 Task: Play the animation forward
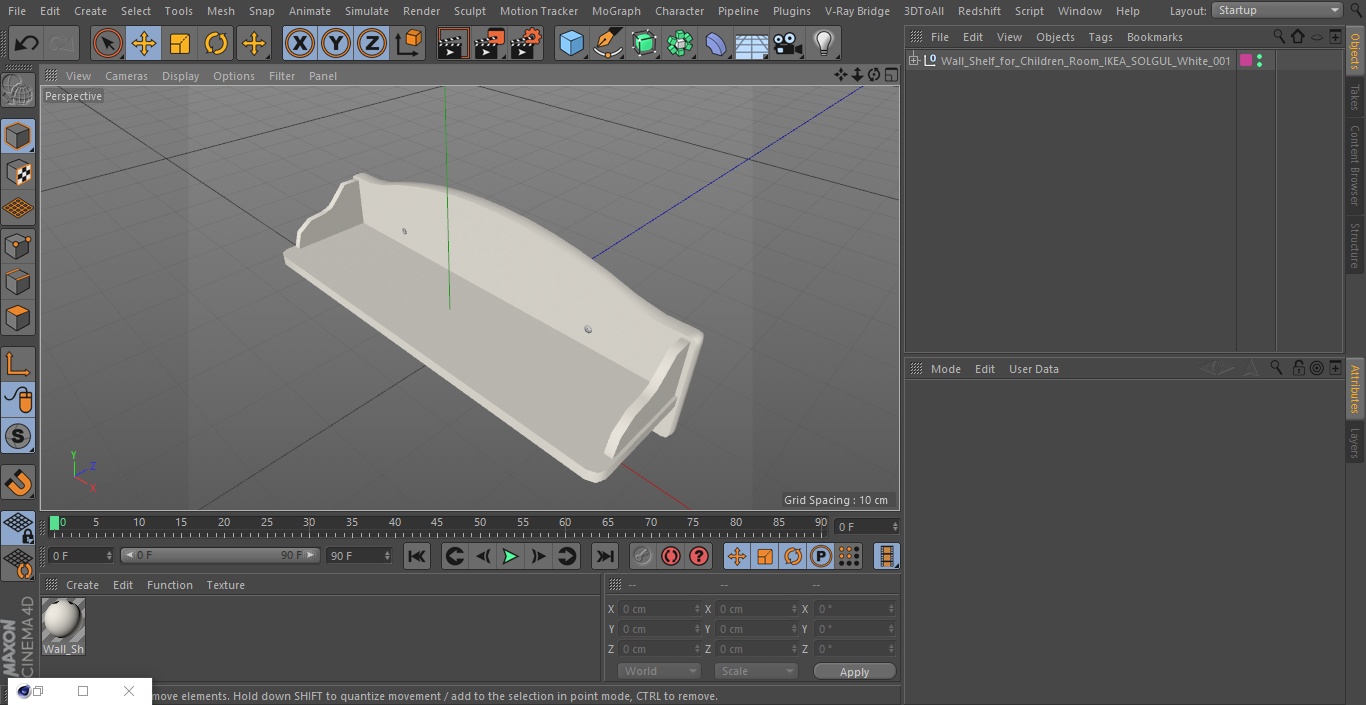(510, 556)
